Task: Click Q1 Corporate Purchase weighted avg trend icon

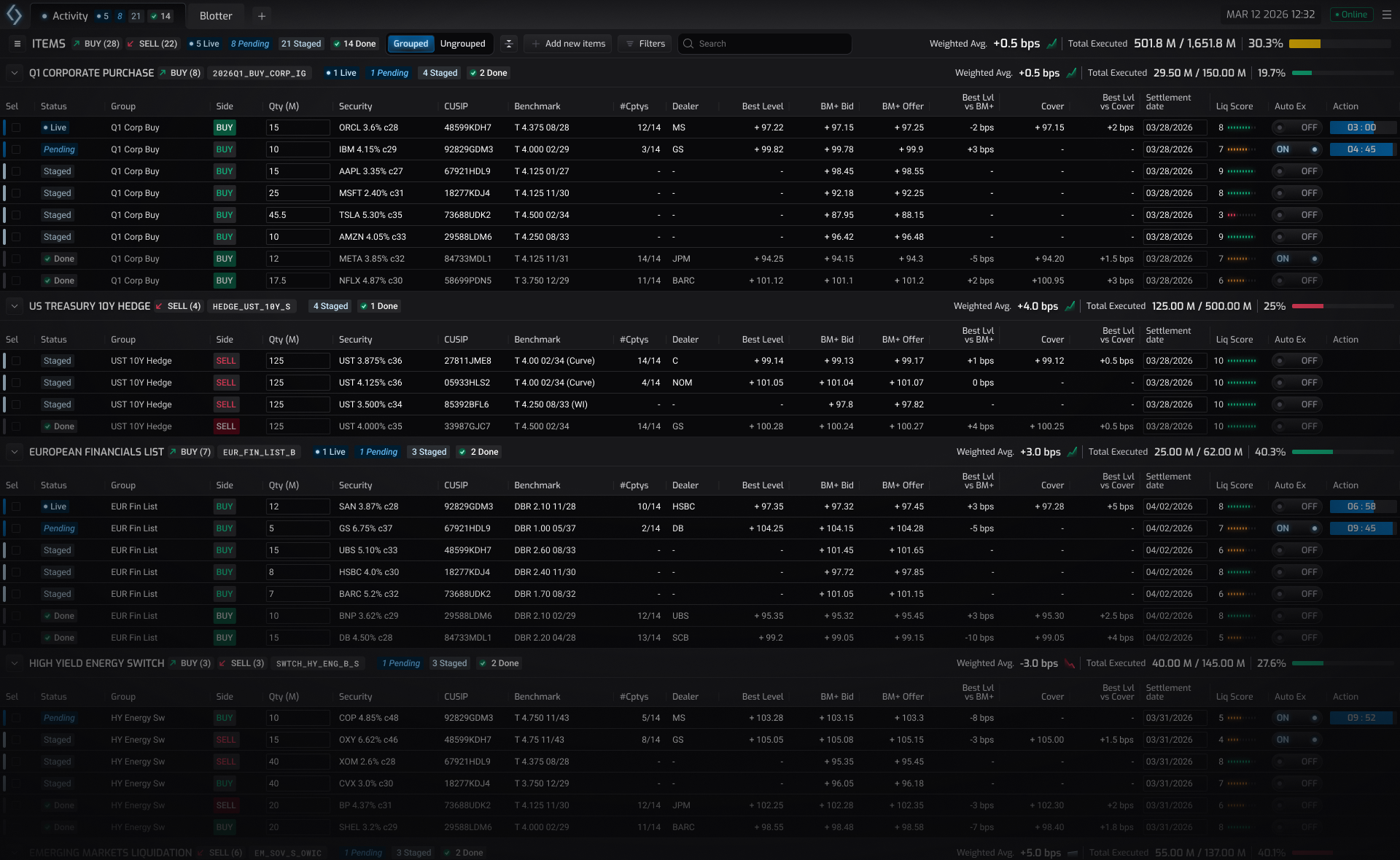Action: click(1071, 73)
